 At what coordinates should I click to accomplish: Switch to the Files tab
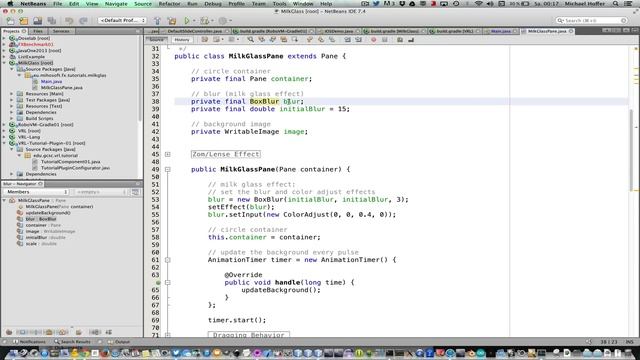38,31
